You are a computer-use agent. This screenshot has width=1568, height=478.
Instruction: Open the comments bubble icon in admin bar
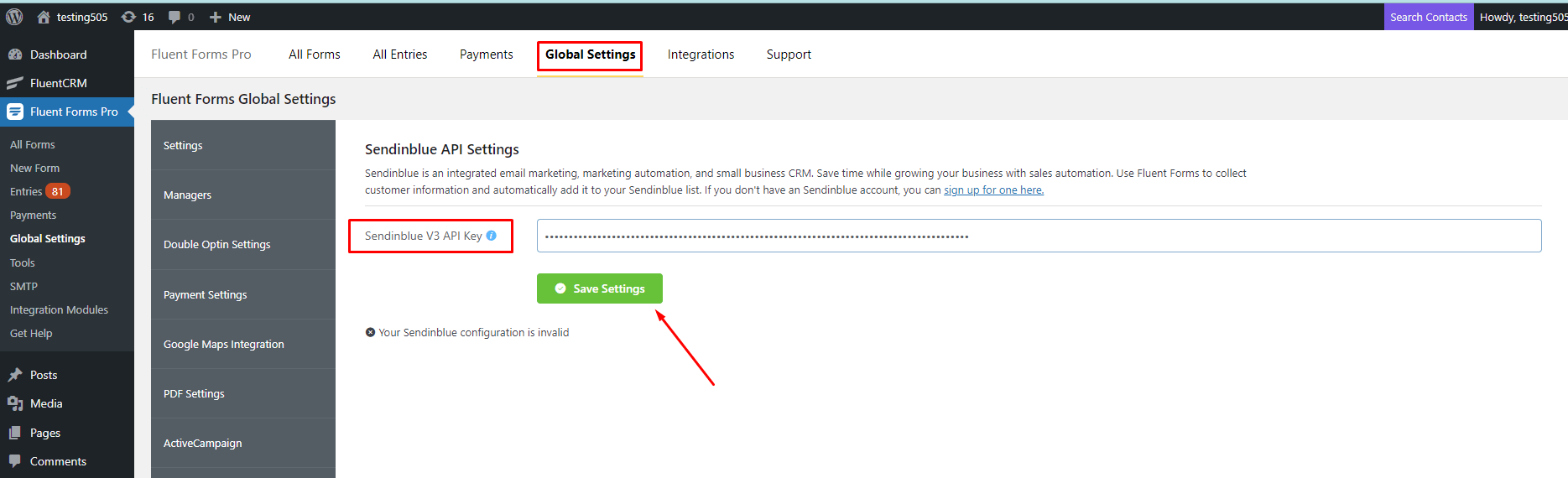[175, 17]
